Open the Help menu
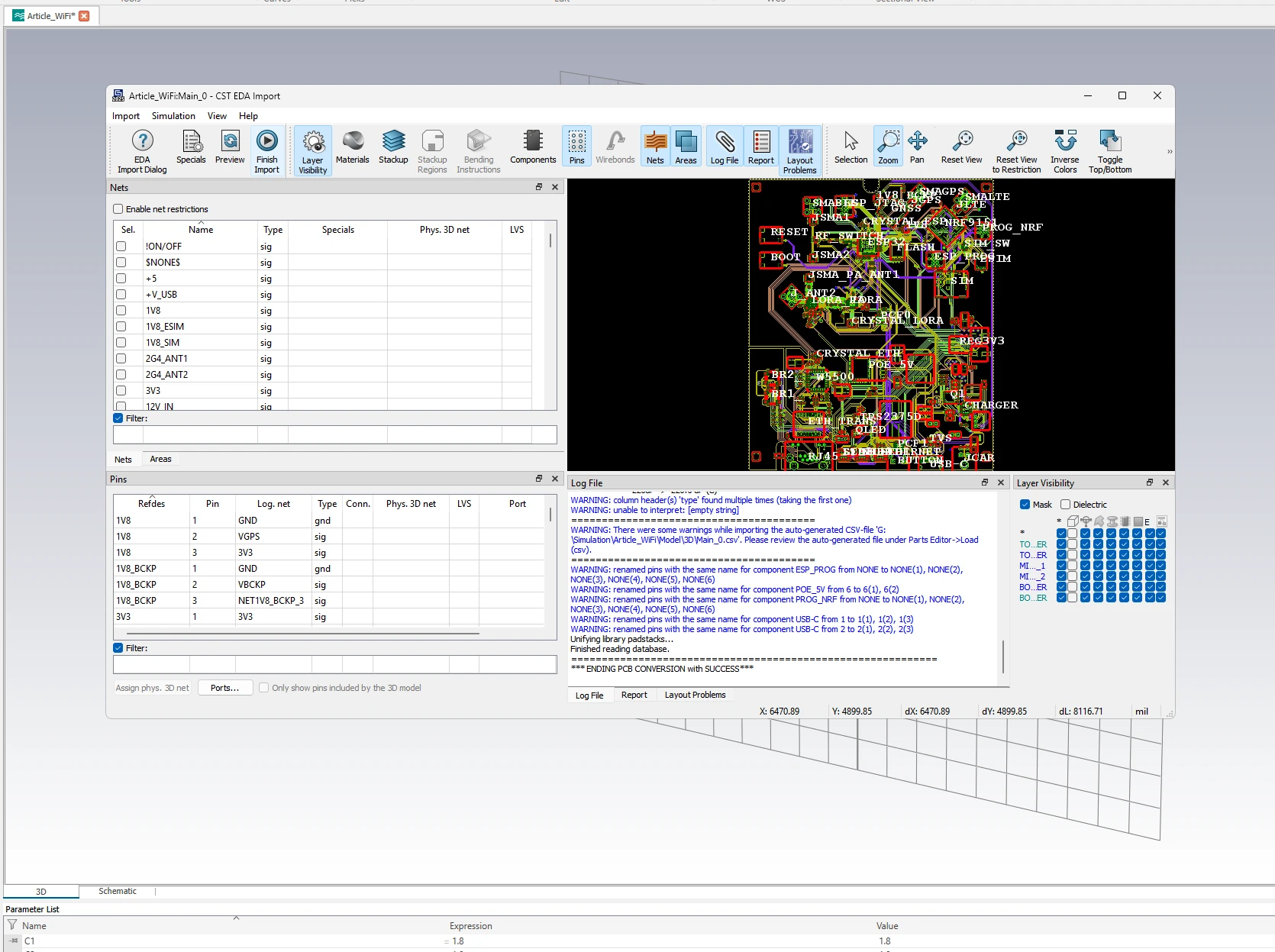1275x952 pixels. tap(248, 116)
